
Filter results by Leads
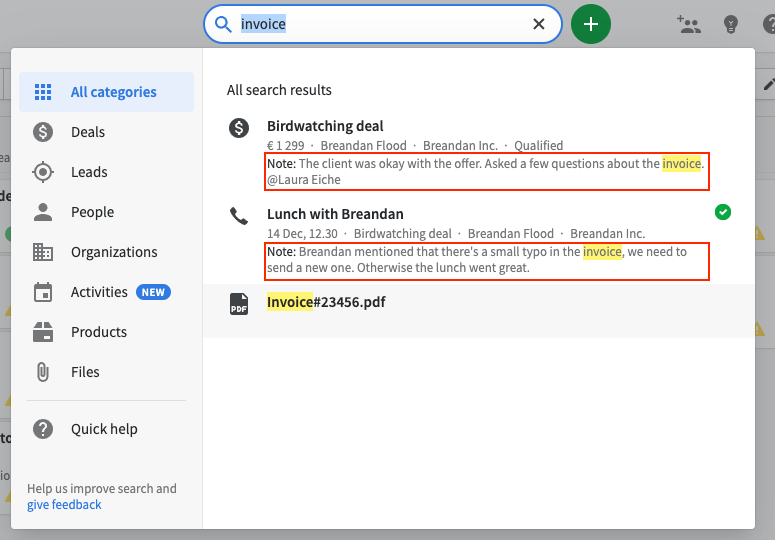tap(106, 172)
